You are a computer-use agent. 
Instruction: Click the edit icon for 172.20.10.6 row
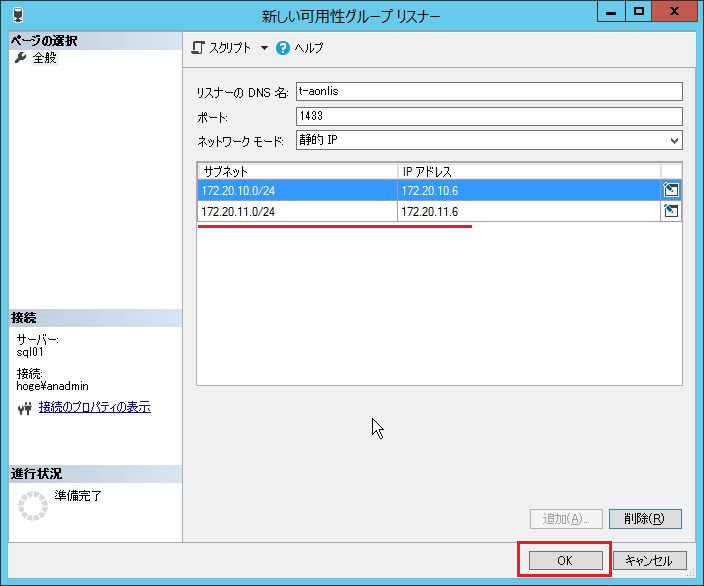pyautogui.click(x=671, y=190)
